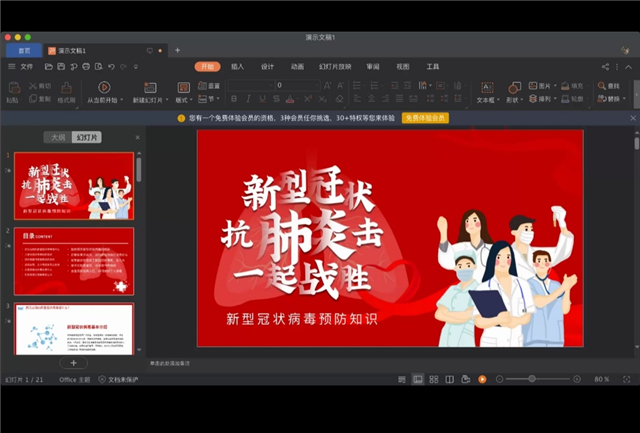Expand the 从当前开始 dropdown arrow
This screenshot has width=640, height=433.
tap(121, 100)
